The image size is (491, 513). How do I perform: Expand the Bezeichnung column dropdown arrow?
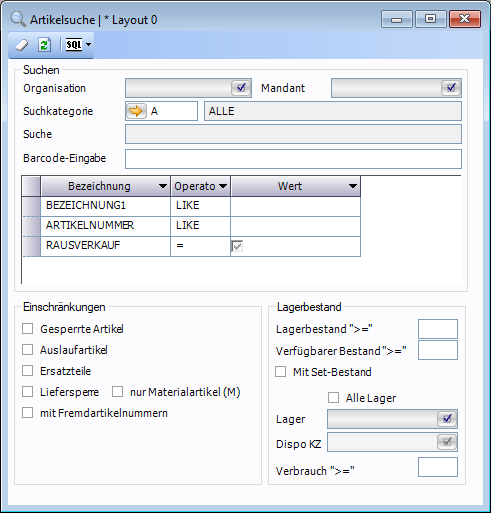(163, 186)
